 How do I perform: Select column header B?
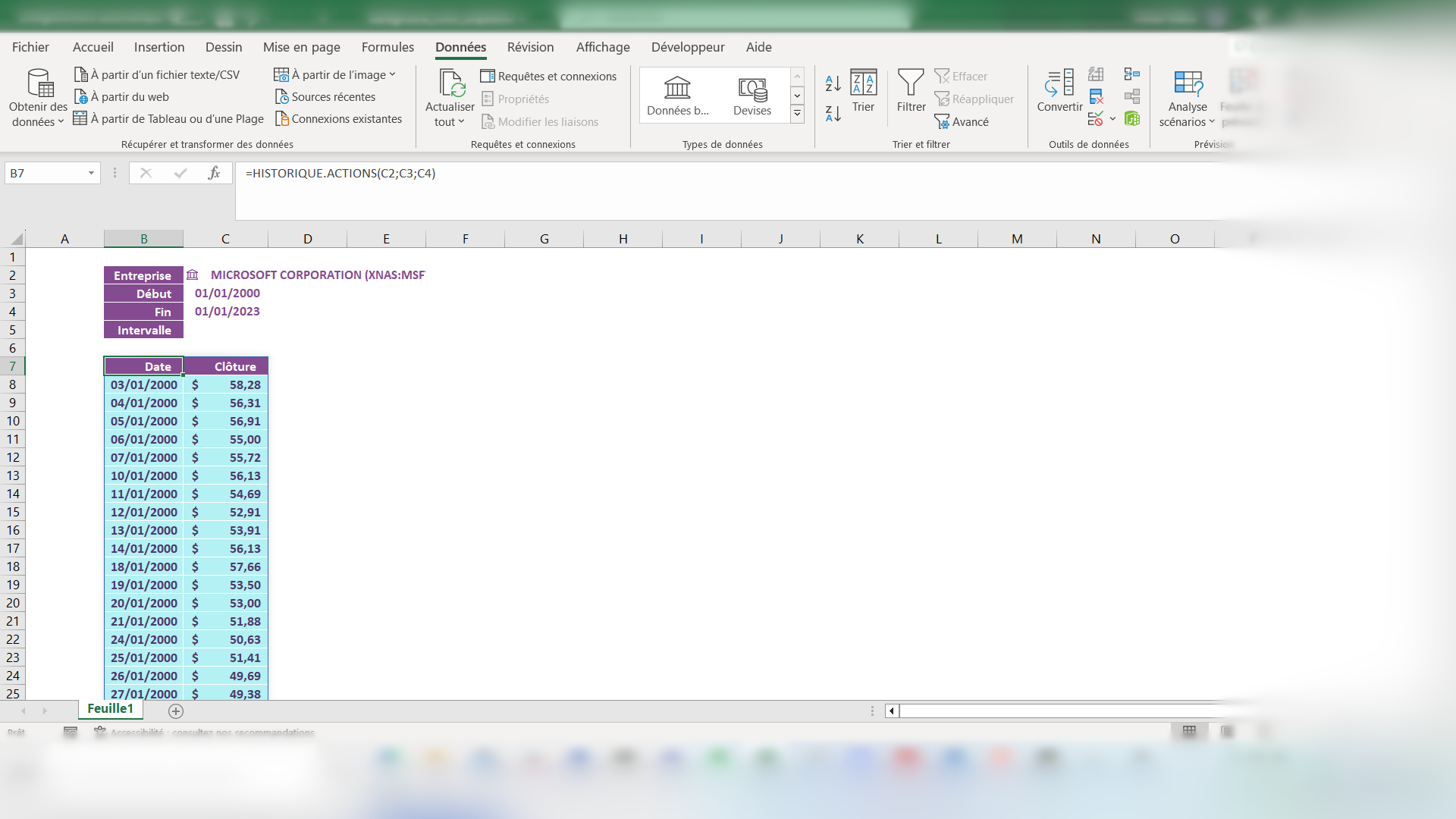click(x=143, y=239)
